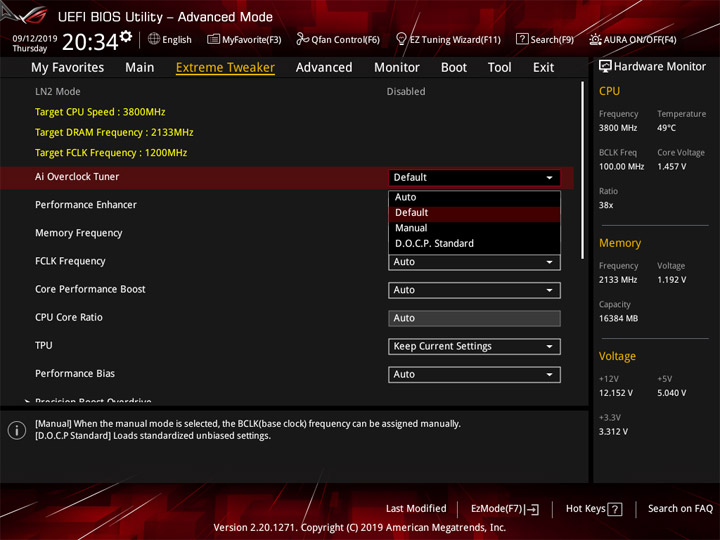Click the info icon in the help area
The image size is (720, 540).
[x=17, y=430]
